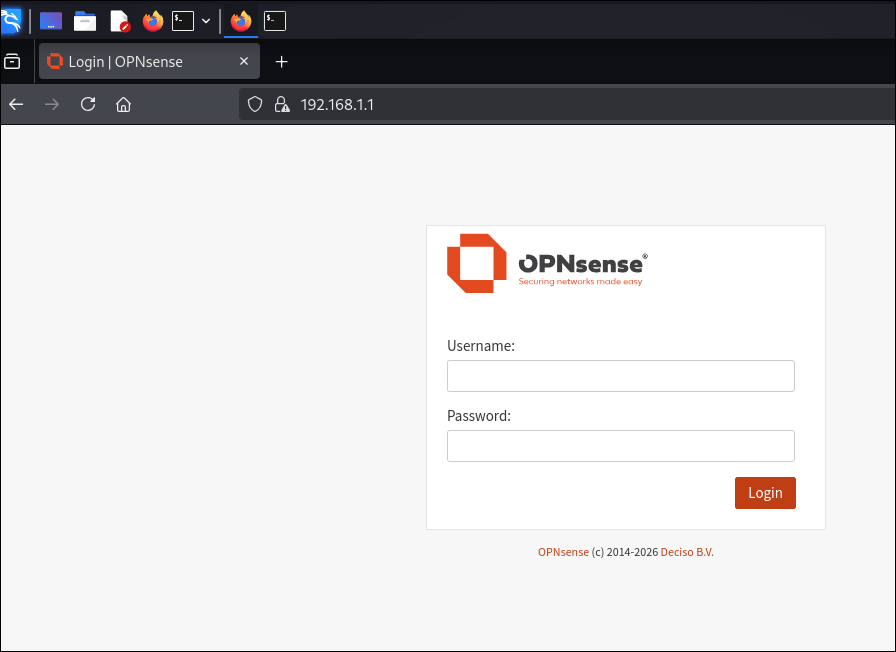The height and width of the screenshot is (652, 896).
Task: Click the OPNsense favicon in the tab
Action: click(55, 61)
